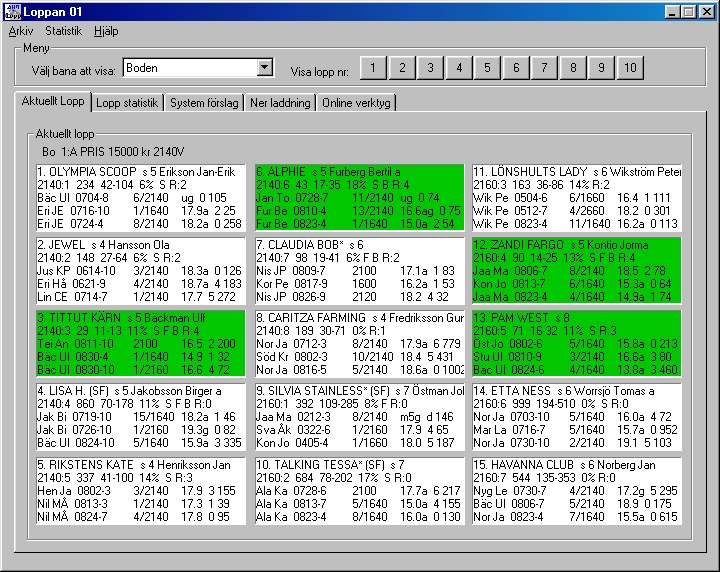Viewport: 720px width, 572px height.
Task: Minimize the Loppan 01 window
Action: pos(672,12)
